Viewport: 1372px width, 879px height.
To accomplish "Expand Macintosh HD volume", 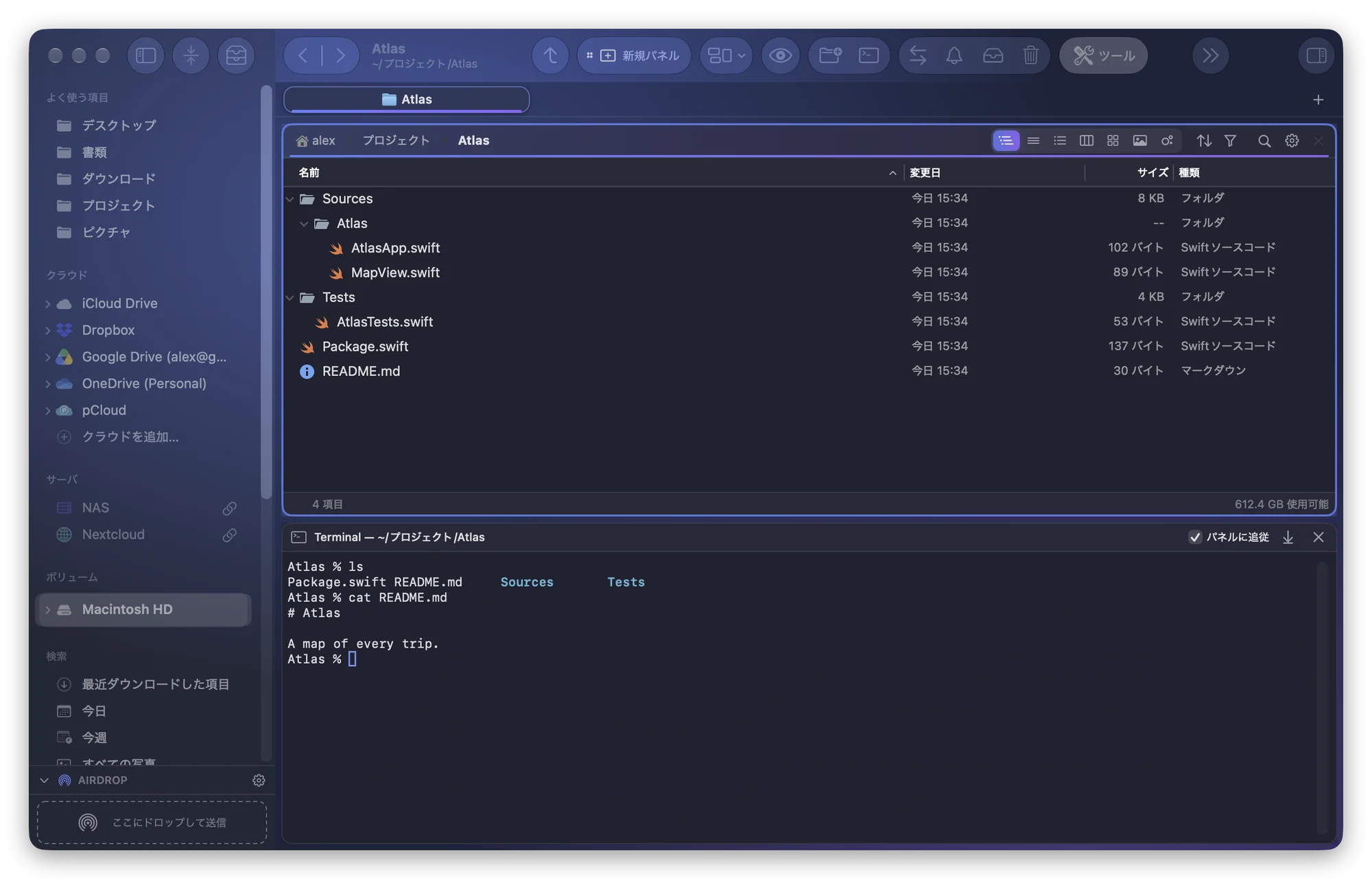I will coord(47,609).
